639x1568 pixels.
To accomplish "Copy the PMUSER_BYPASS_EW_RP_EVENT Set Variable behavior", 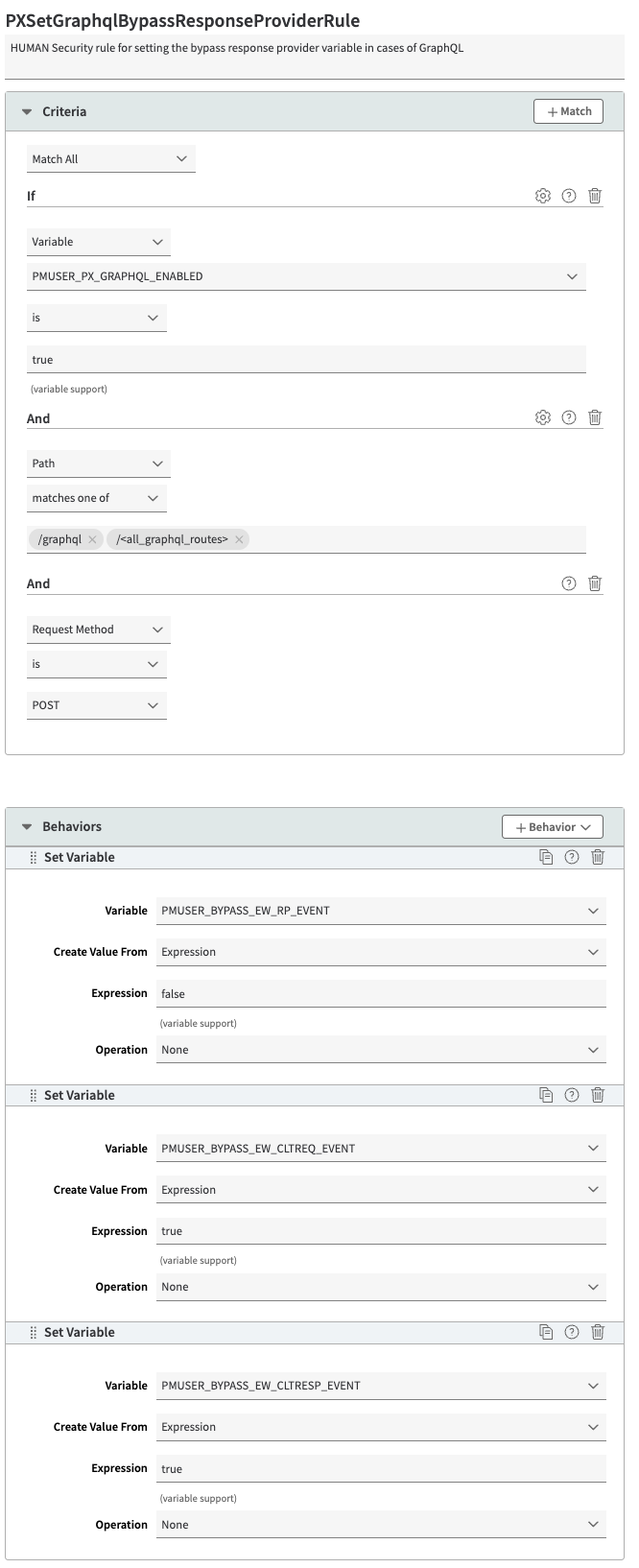I will (x=546, y=857).
